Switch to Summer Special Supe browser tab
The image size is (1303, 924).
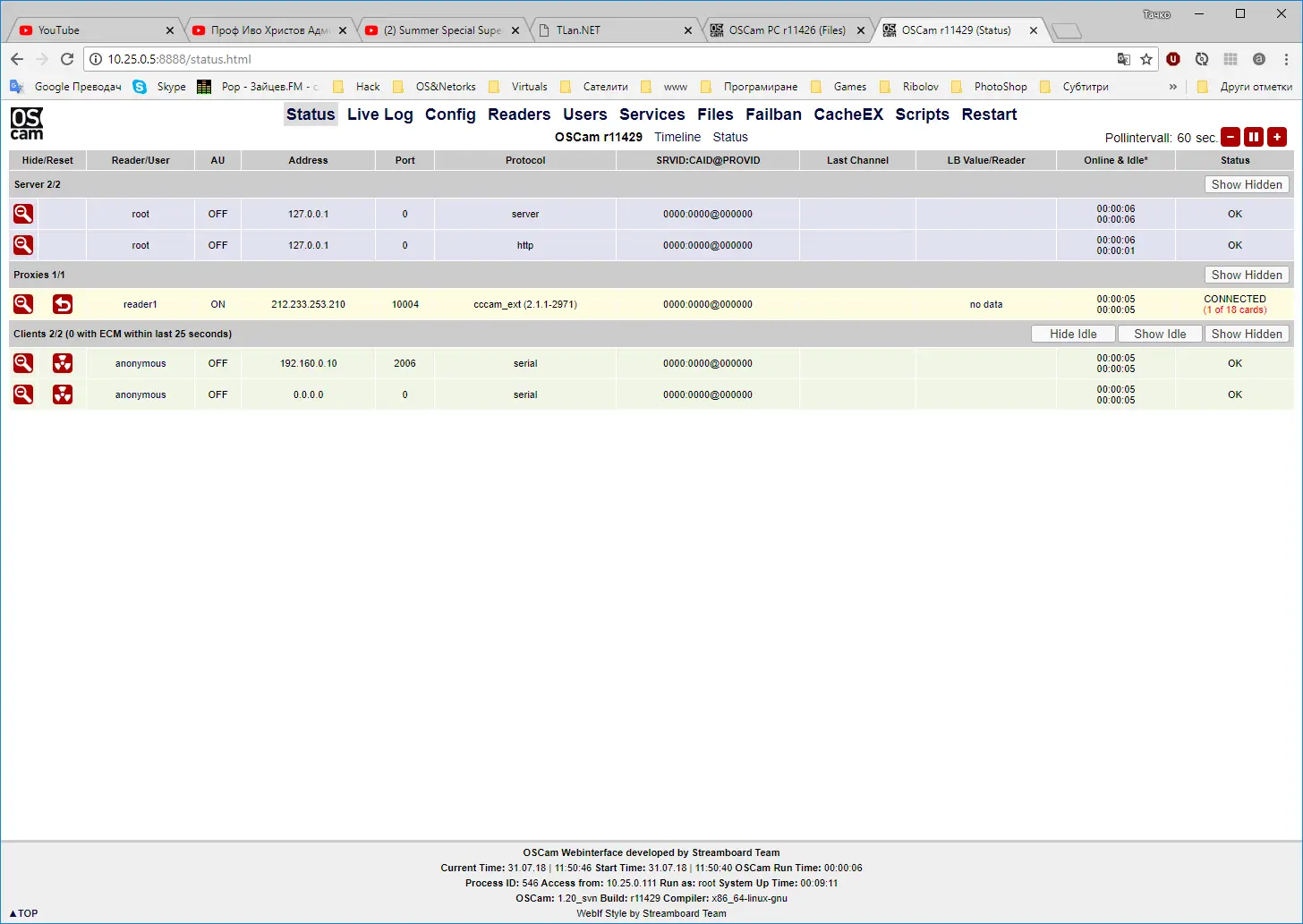(x=442, y=30)
